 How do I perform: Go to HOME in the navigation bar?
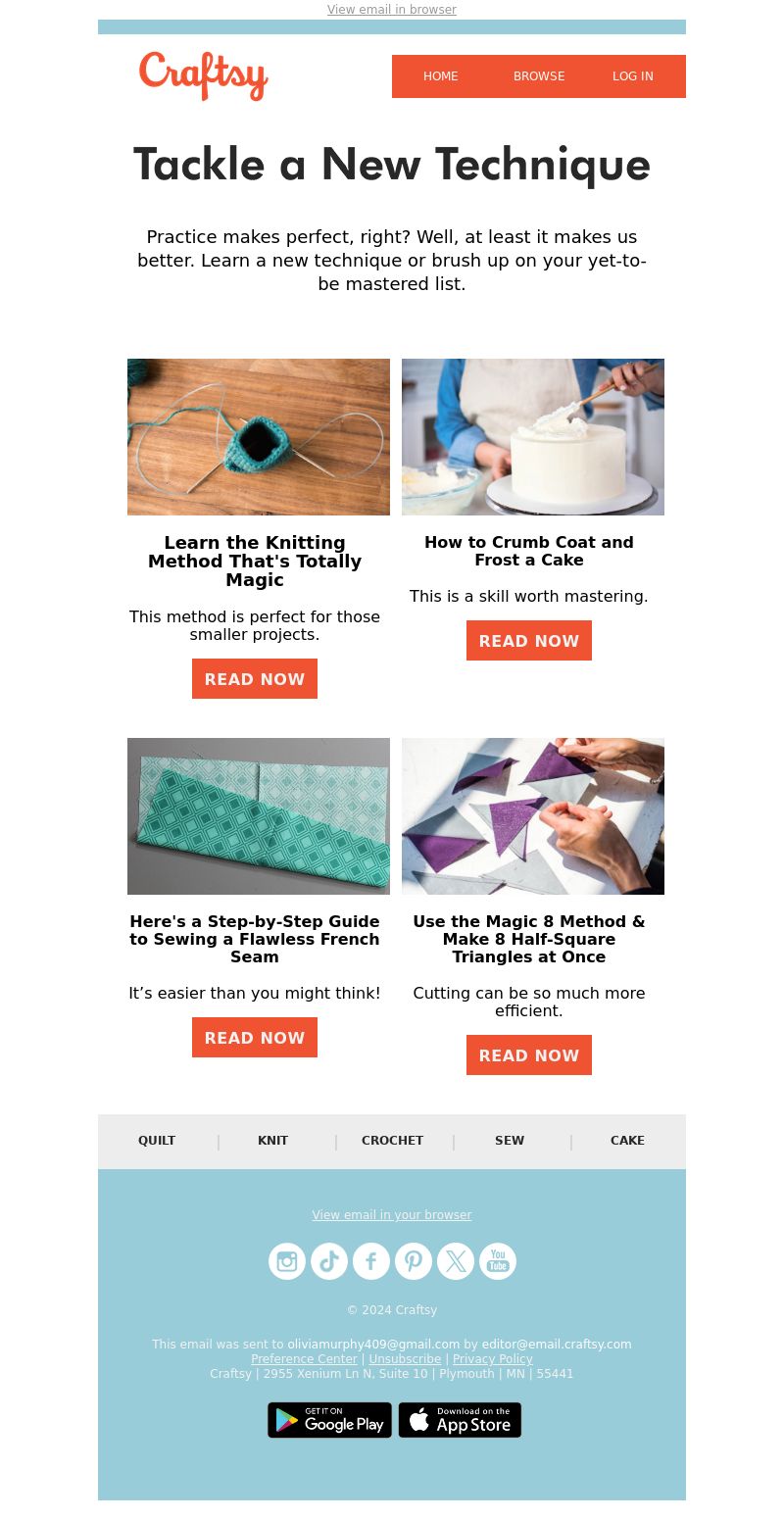click(x=441, y=76)
